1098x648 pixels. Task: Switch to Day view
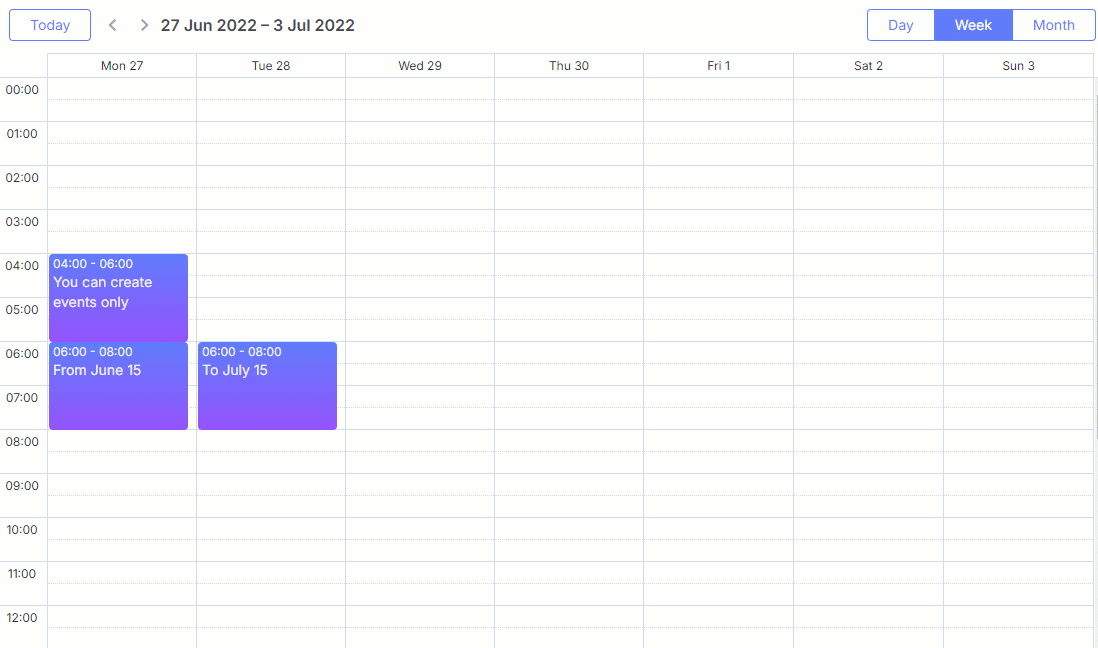[901, 25]
